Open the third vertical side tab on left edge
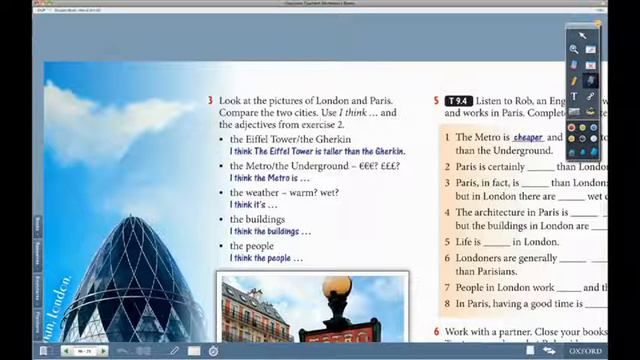The height and width of the screenshot is (360, 640). tap(38, 290)
